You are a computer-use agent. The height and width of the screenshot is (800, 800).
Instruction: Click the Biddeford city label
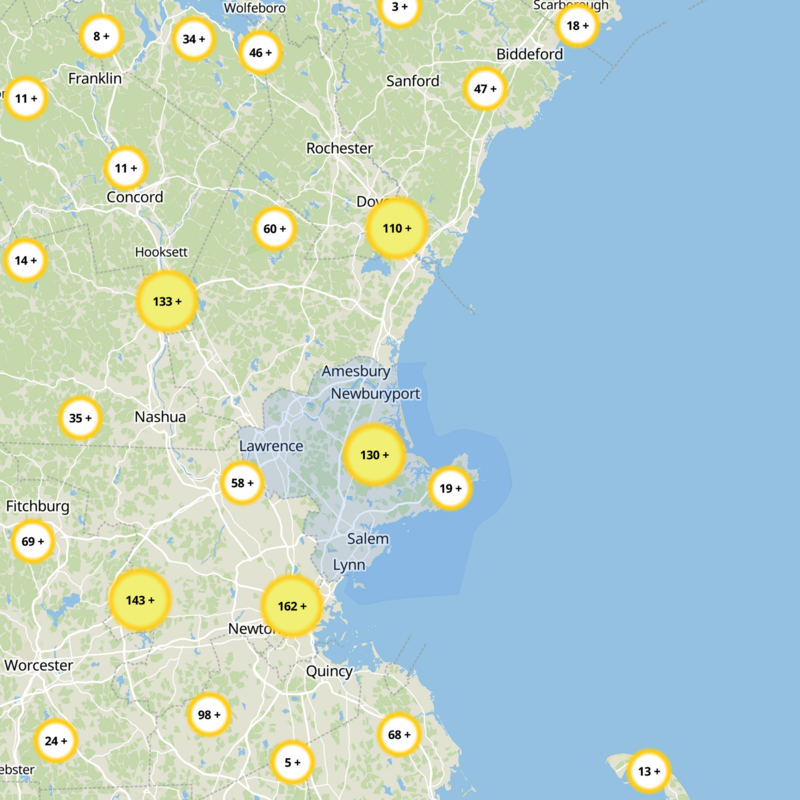(530, 54)
